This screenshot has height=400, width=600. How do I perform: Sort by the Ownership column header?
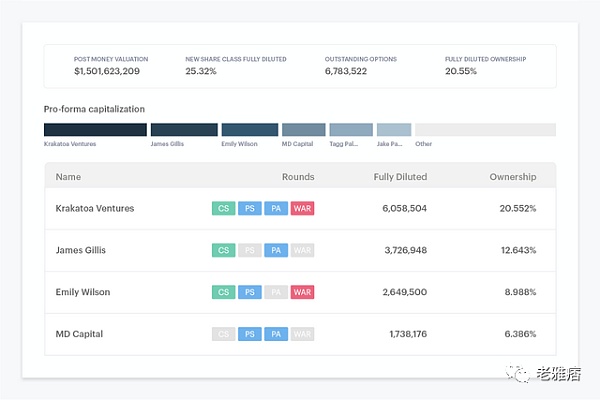click(512, 177)
